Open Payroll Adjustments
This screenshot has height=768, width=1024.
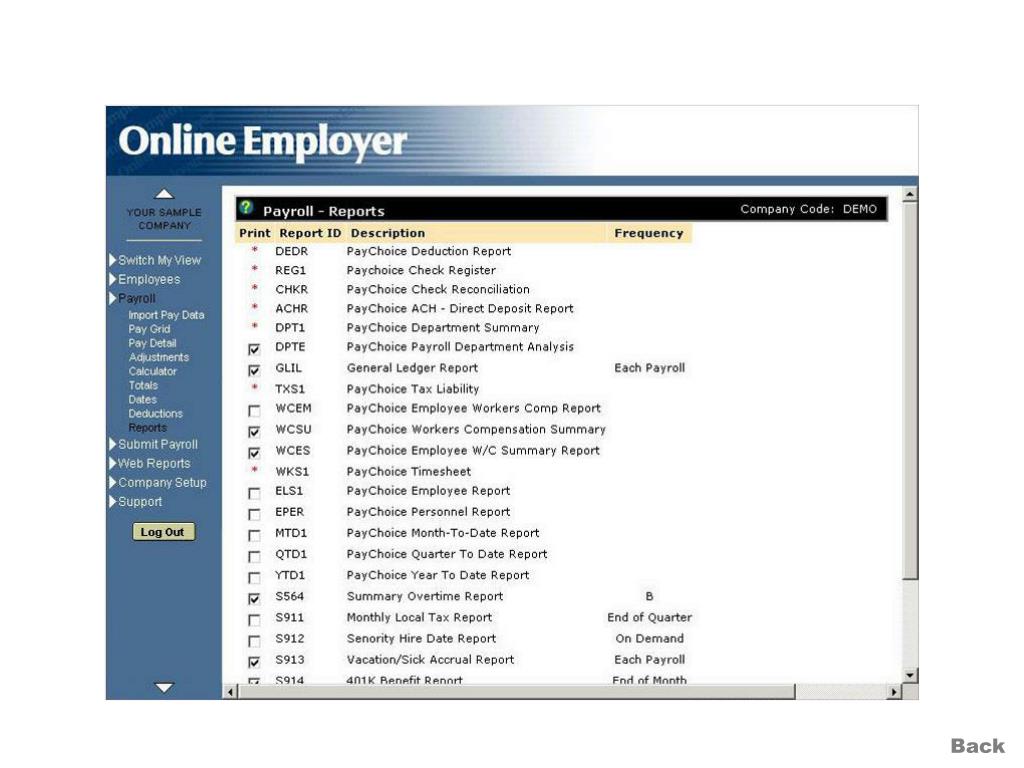[159, 357]
